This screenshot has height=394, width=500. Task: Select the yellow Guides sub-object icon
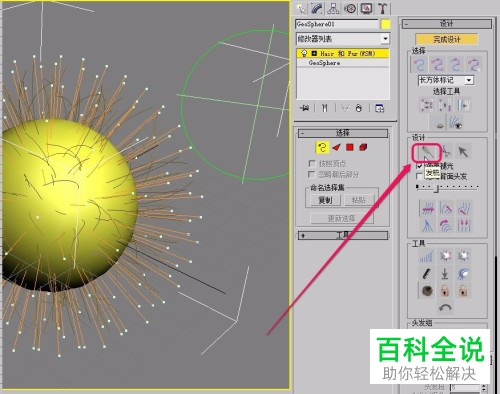[322, 147]
